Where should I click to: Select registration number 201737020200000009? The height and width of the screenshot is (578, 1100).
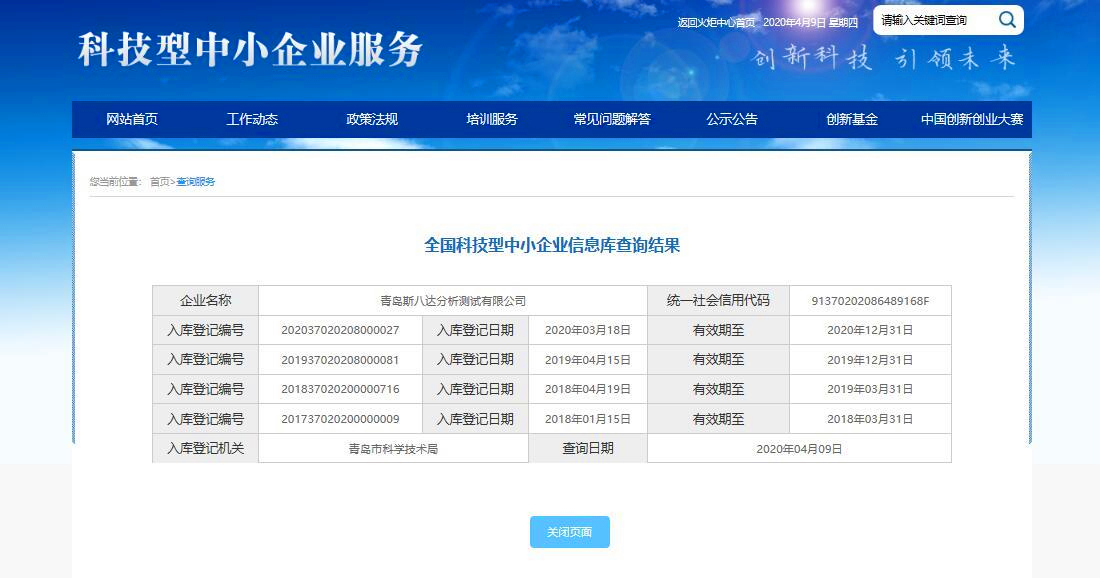point(340,419)
